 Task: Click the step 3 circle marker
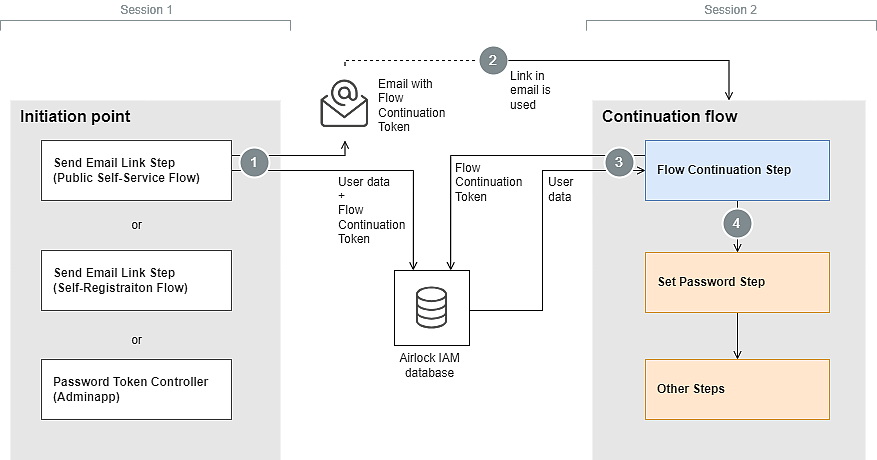click(619, 162)
